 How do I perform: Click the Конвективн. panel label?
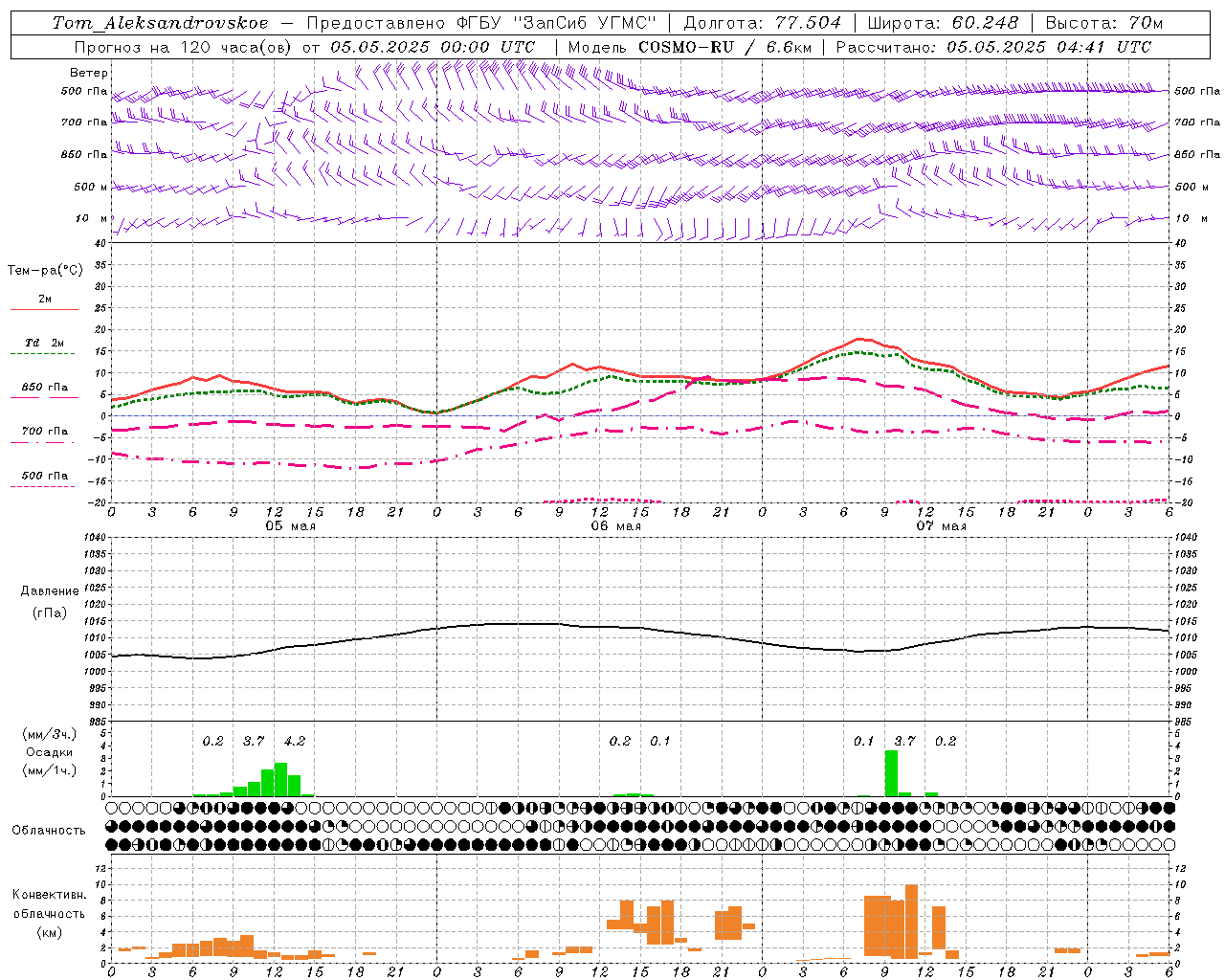[50, 894]
